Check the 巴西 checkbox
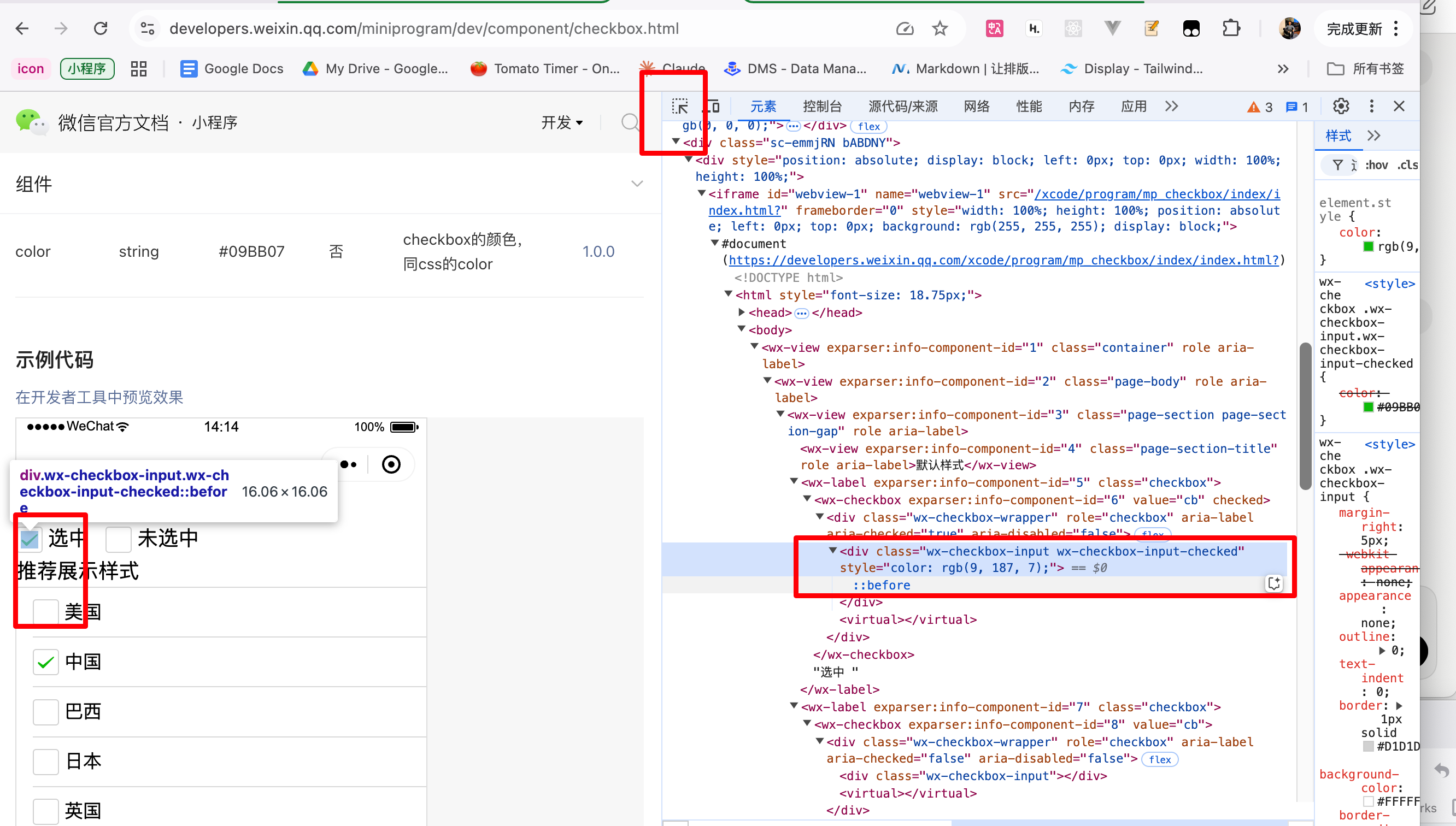Screen dimensions: 1456x826 pyautogui.click(x=46, y=711)
